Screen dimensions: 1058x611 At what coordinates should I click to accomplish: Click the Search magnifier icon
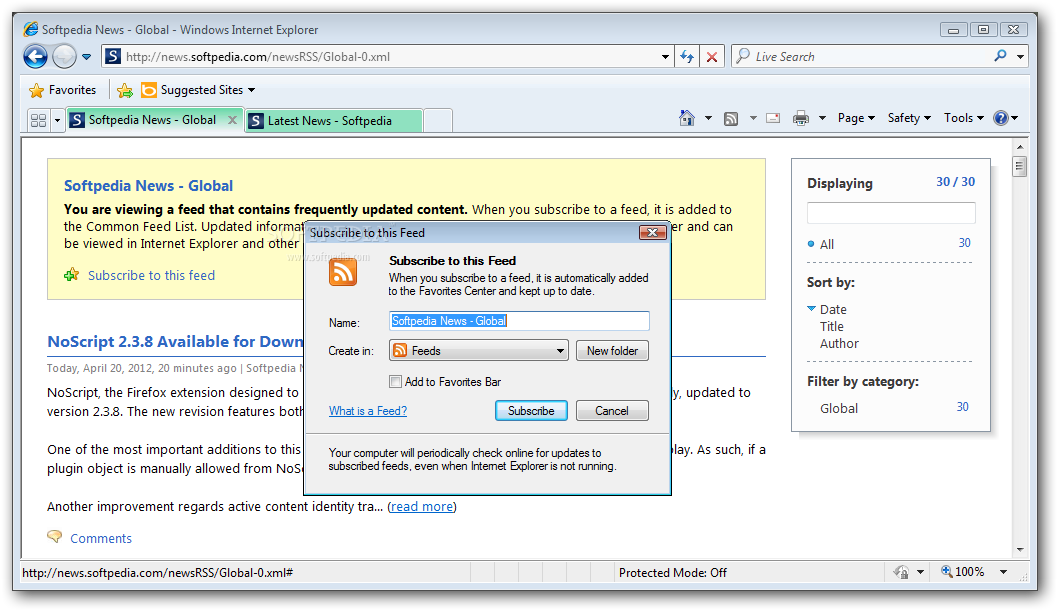click(x=1001, y=56)
